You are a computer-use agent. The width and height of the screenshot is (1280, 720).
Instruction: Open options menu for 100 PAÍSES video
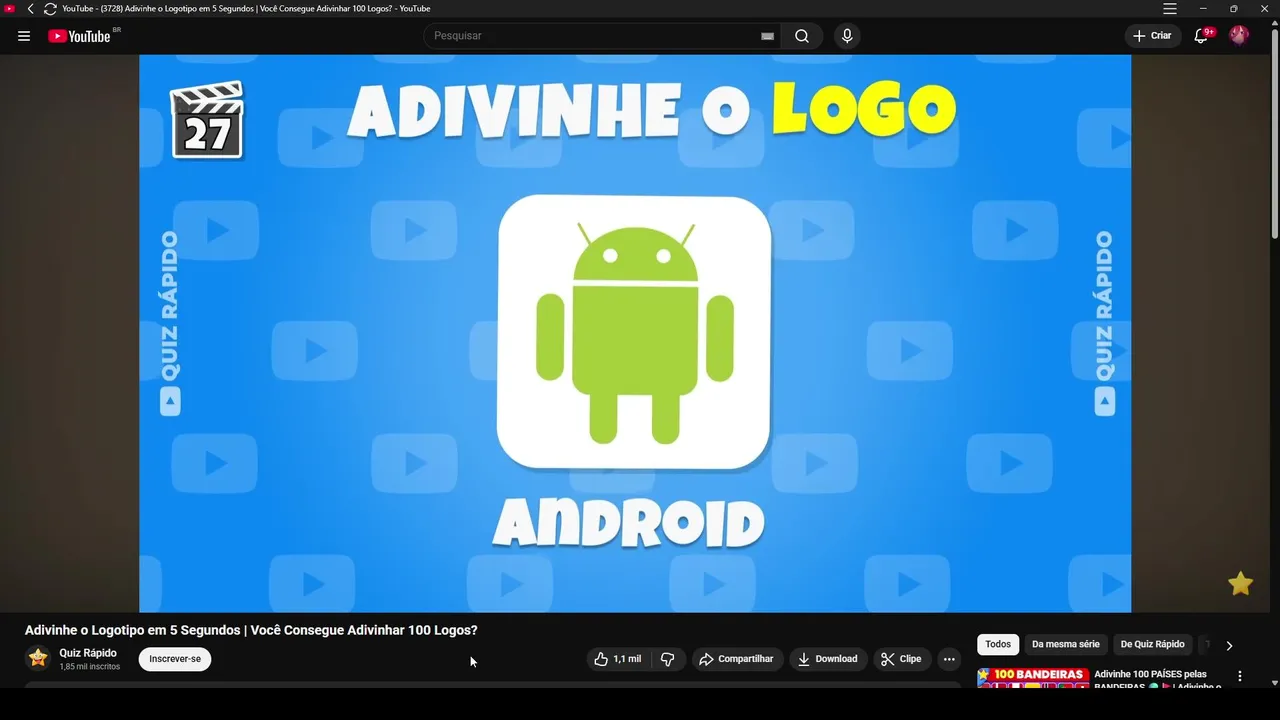tap(1240, 676)
